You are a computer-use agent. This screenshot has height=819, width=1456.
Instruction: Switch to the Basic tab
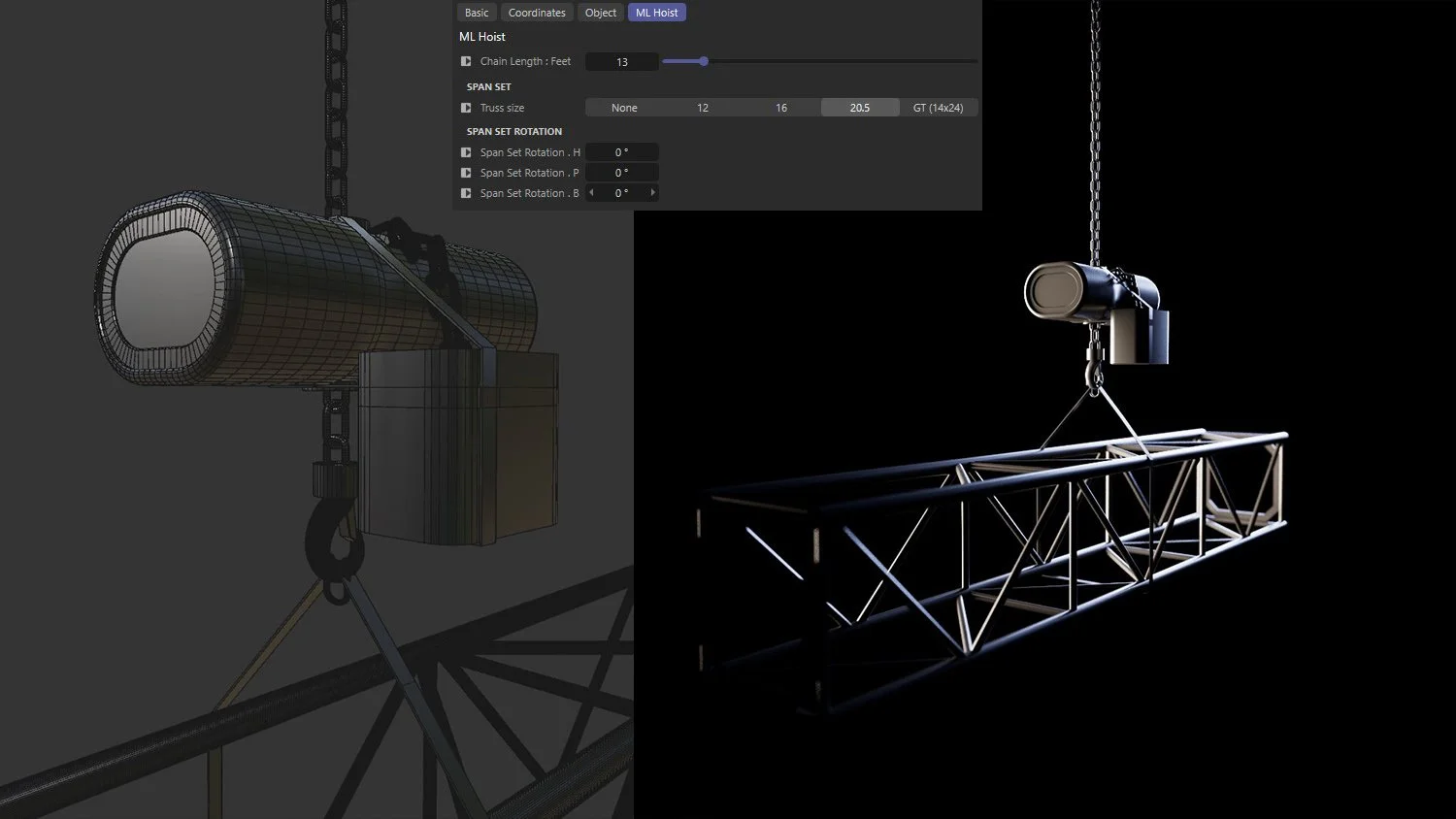477,12
